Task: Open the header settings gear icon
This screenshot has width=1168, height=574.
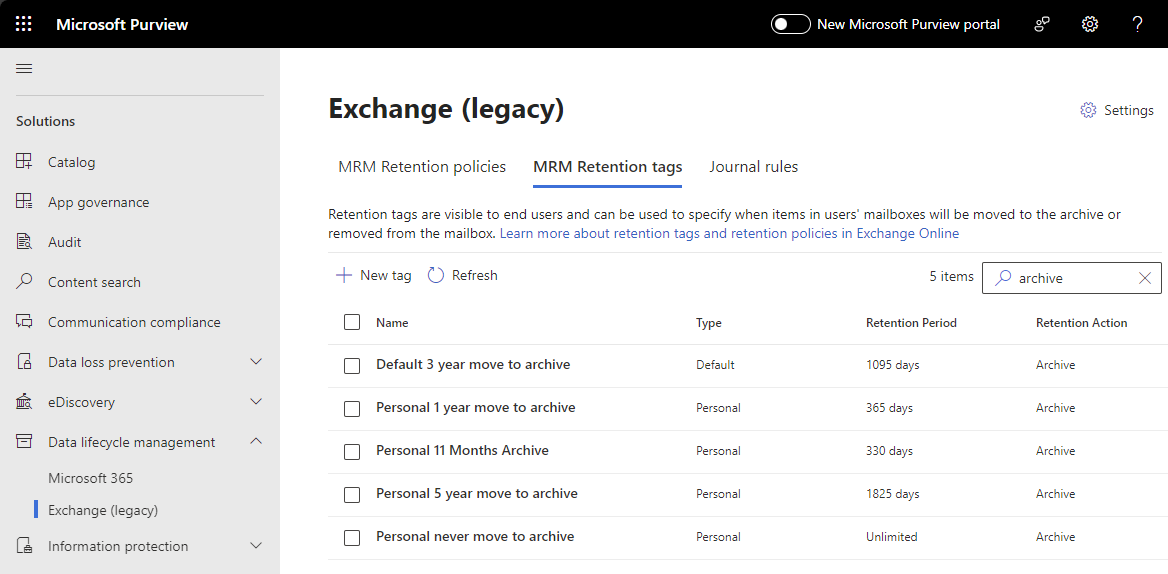Action: pos(1090,24)
